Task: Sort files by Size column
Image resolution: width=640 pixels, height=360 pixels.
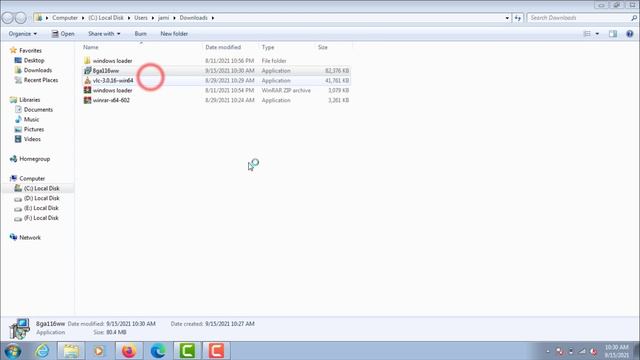Action: pos(322,47)
